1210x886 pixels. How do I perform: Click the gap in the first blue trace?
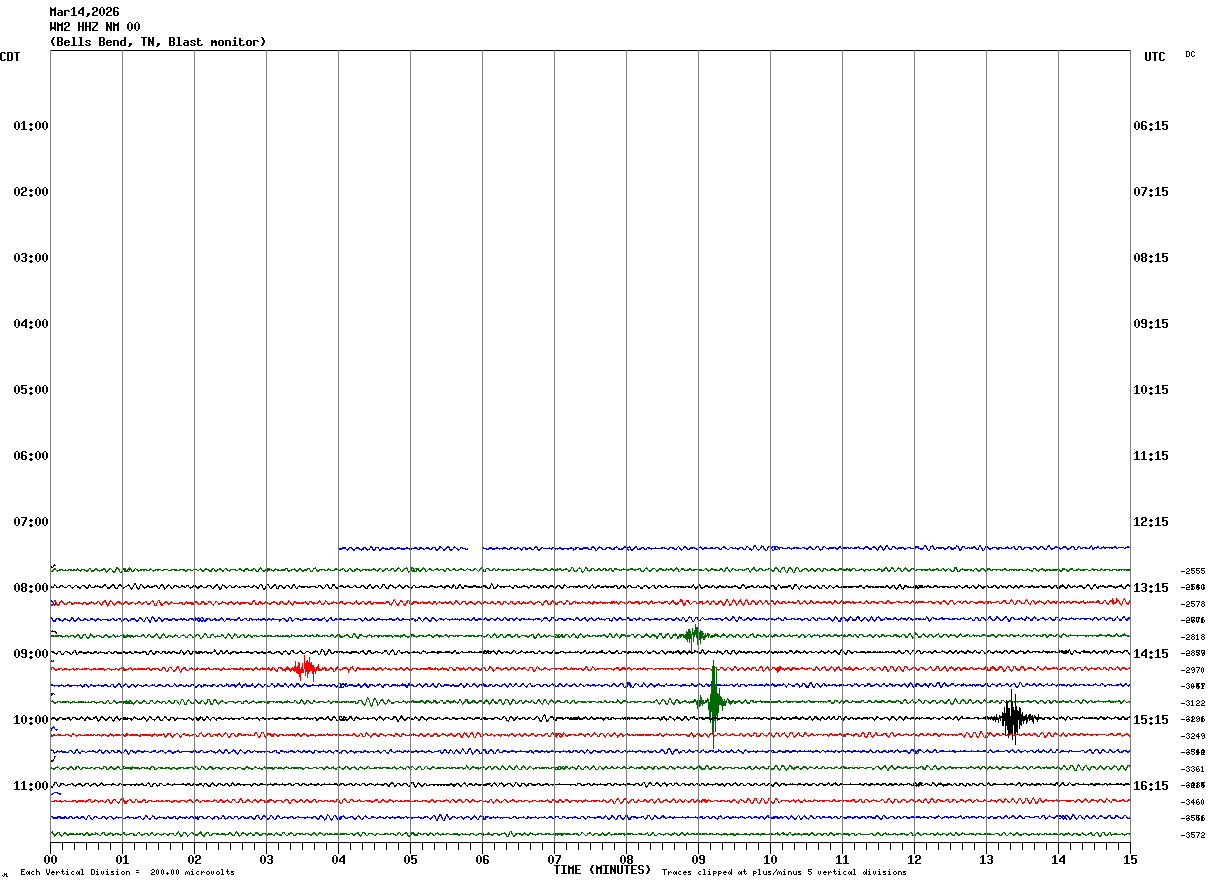point(475,548)
